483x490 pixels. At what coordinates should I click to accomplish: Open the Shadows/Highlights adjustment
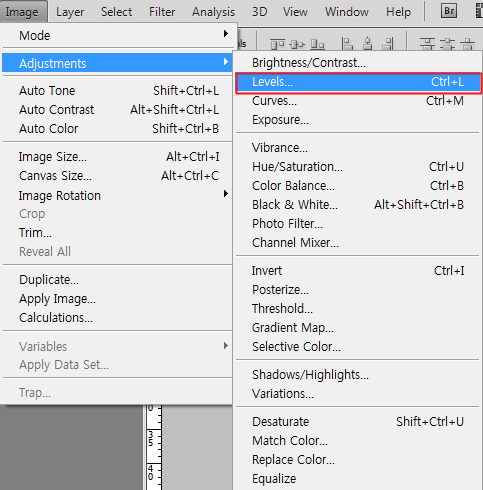click(358, 375)
